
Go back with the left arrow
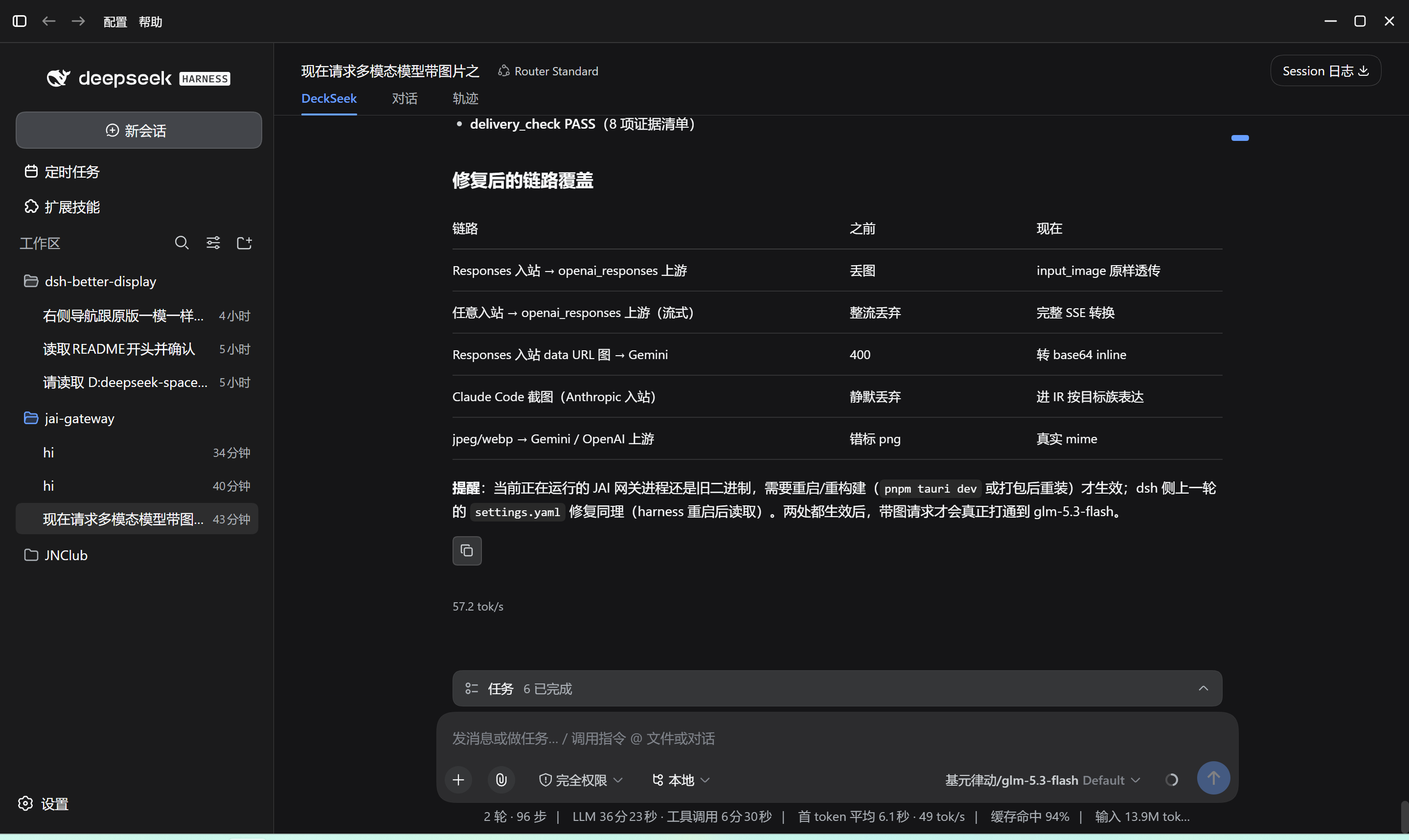pyautogui.click(x=49, y=21)
